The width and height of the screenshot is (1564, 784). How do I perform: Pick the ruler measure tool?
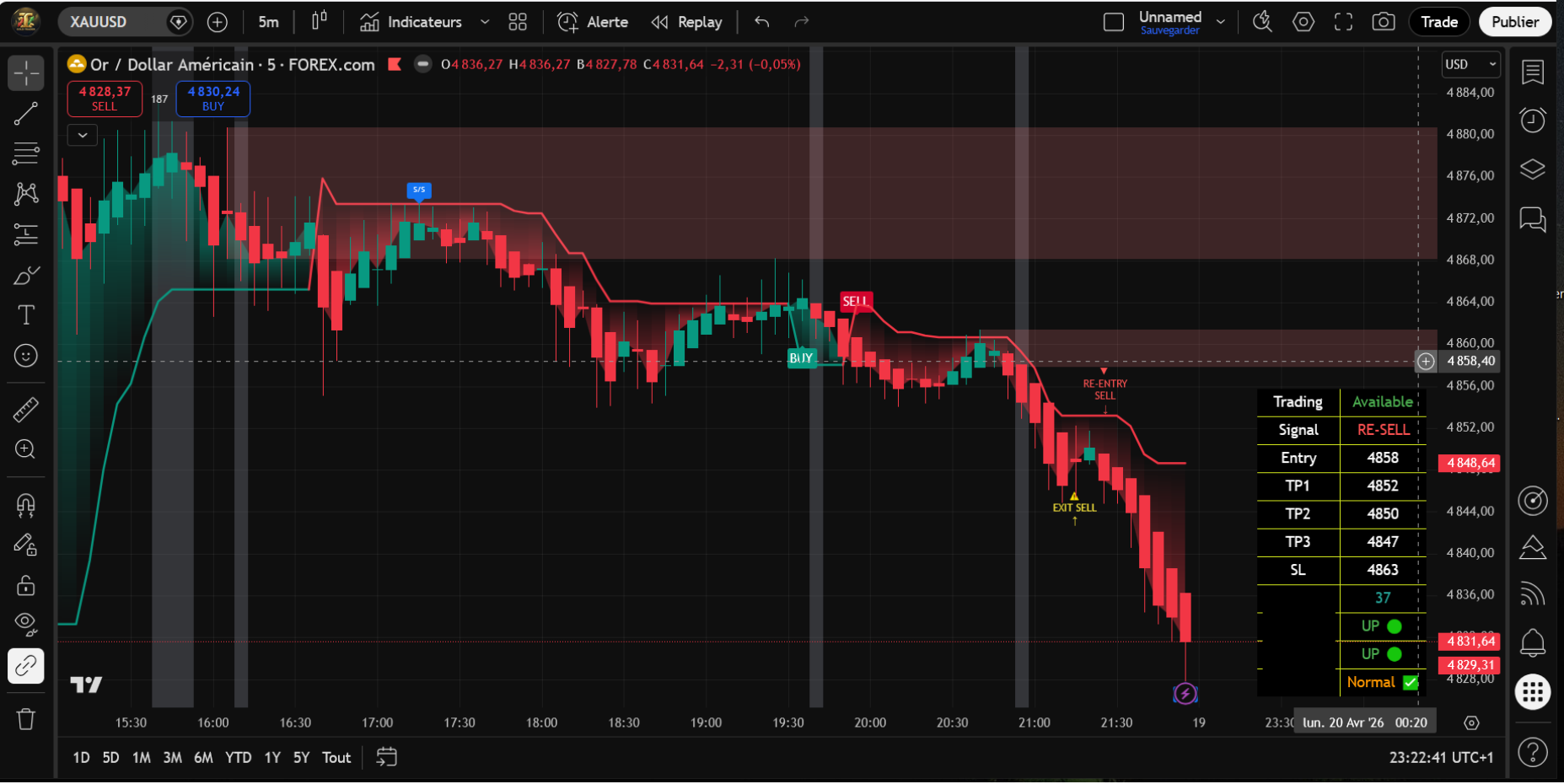coord(26,410)
